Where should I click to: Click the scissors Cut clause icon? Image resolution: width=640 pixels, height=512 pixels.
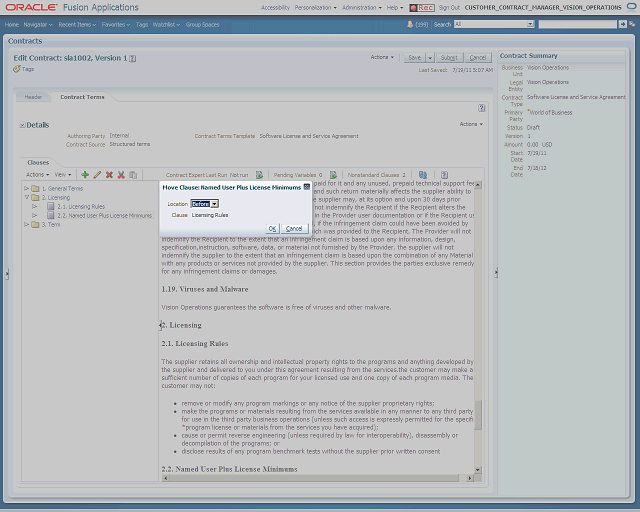(x=121, y=175)
